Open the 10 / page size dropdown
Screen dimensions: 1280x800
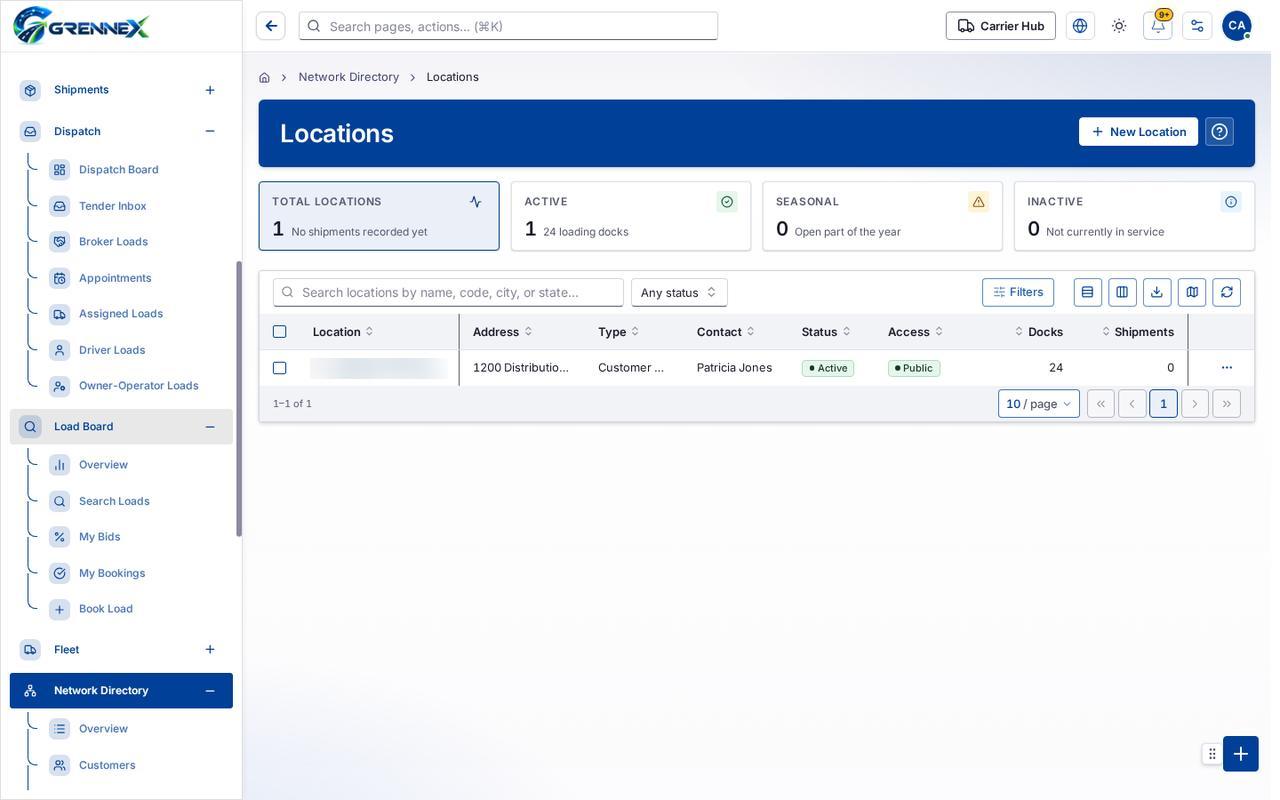(x=1039, y=404)
